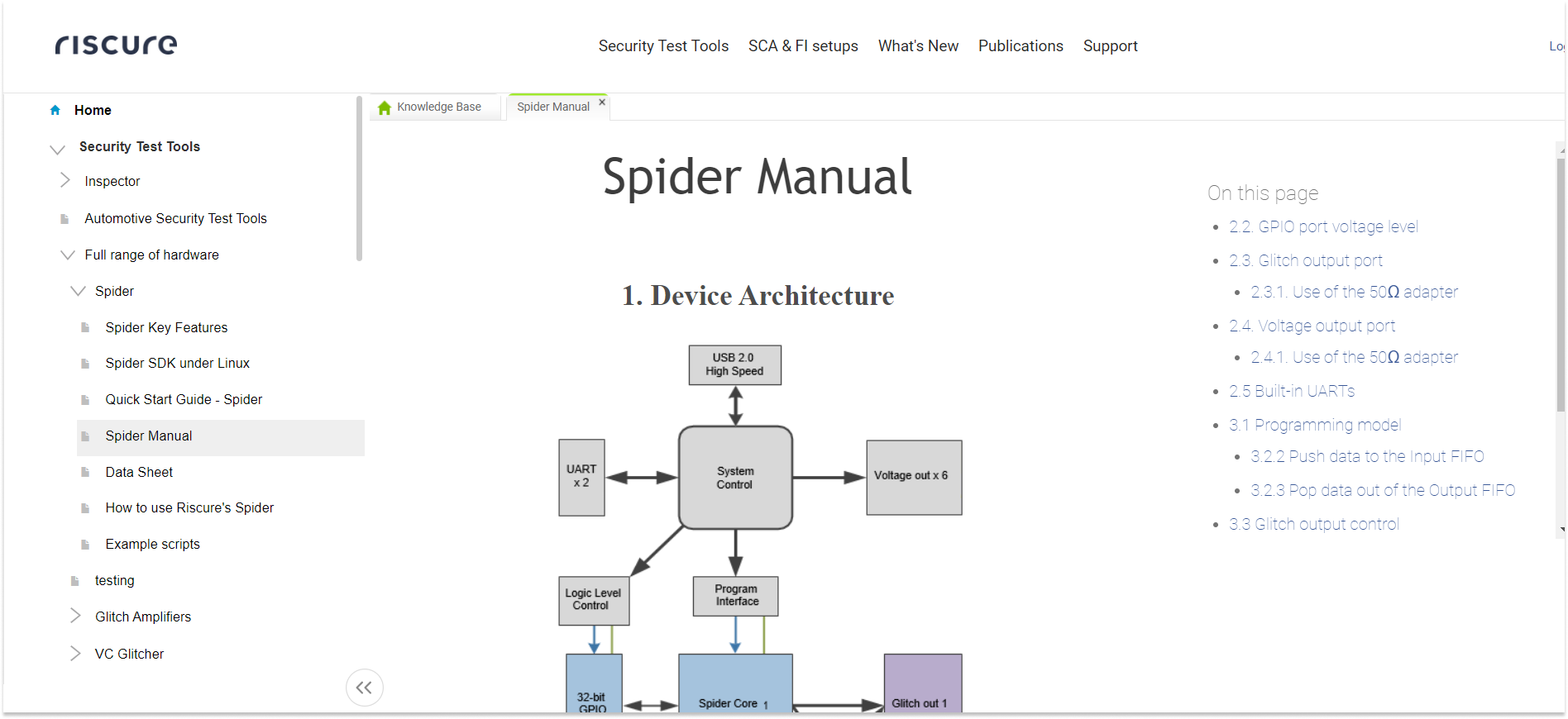Click the Device Architecture diagram
1568x719 pixels.
point(760,528)
